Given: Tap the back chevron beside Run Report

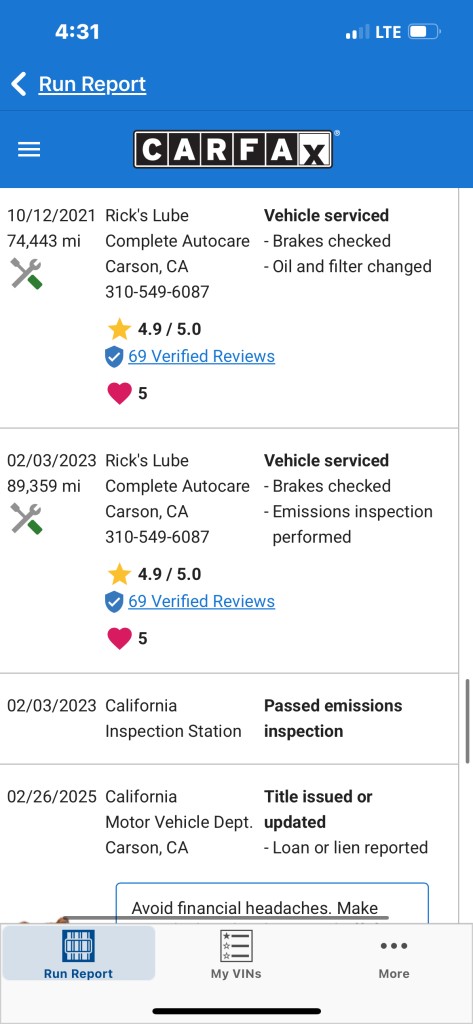Looking at the screenshot, I should 18,84.
